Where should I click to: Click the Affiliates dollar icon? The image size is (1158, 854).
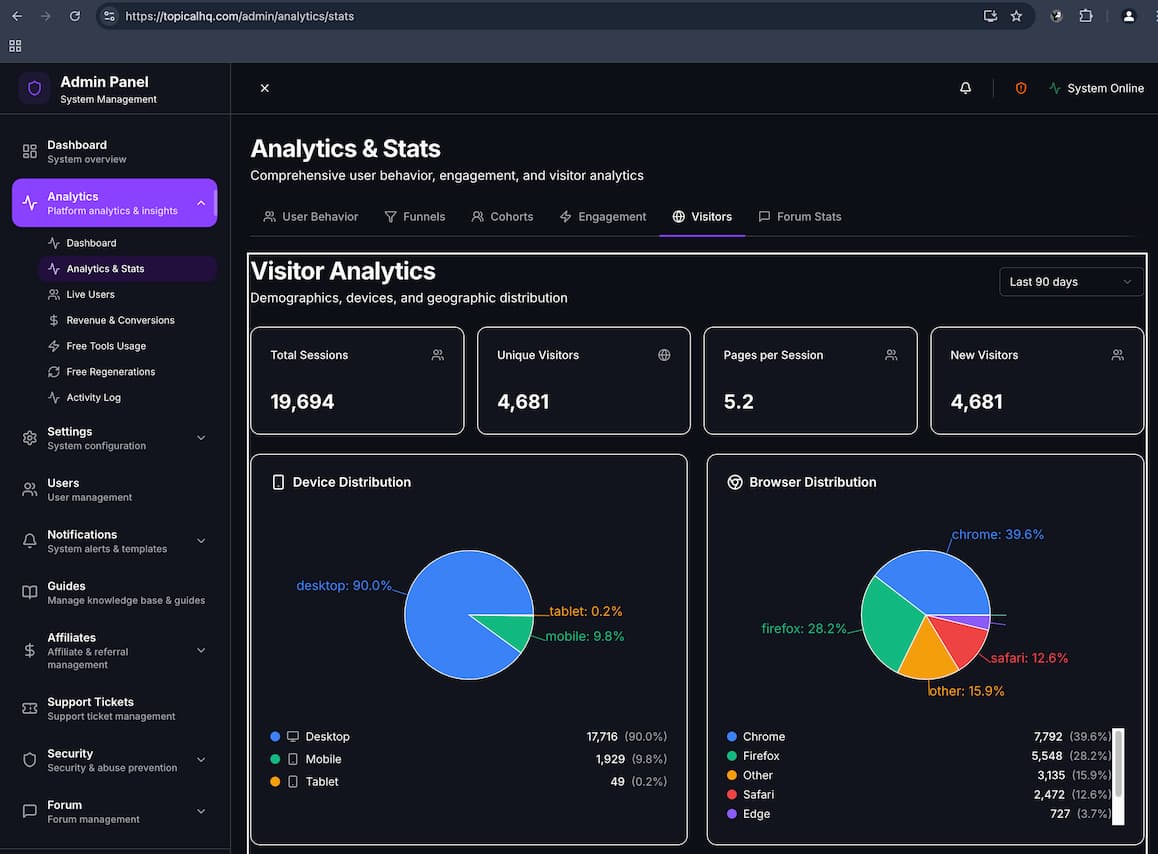pyautogui.click(x=30, y=650)
